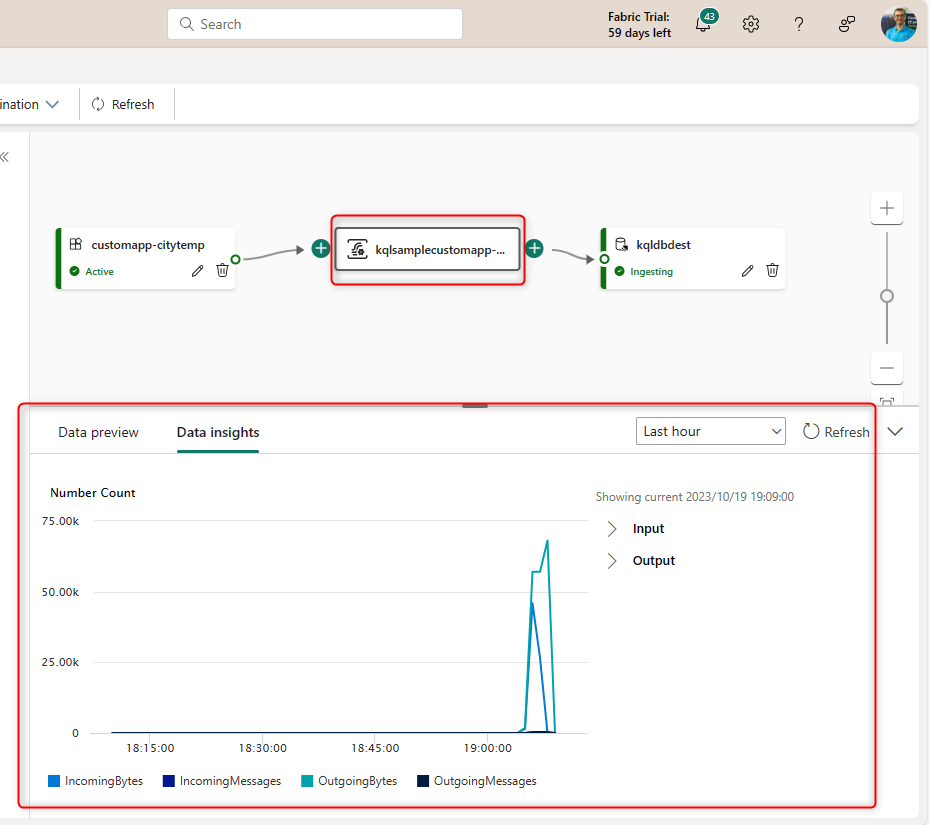The height and width of the screenshot is (825, 930).
Task: Click the Search input field
Action: pos(315,24)
